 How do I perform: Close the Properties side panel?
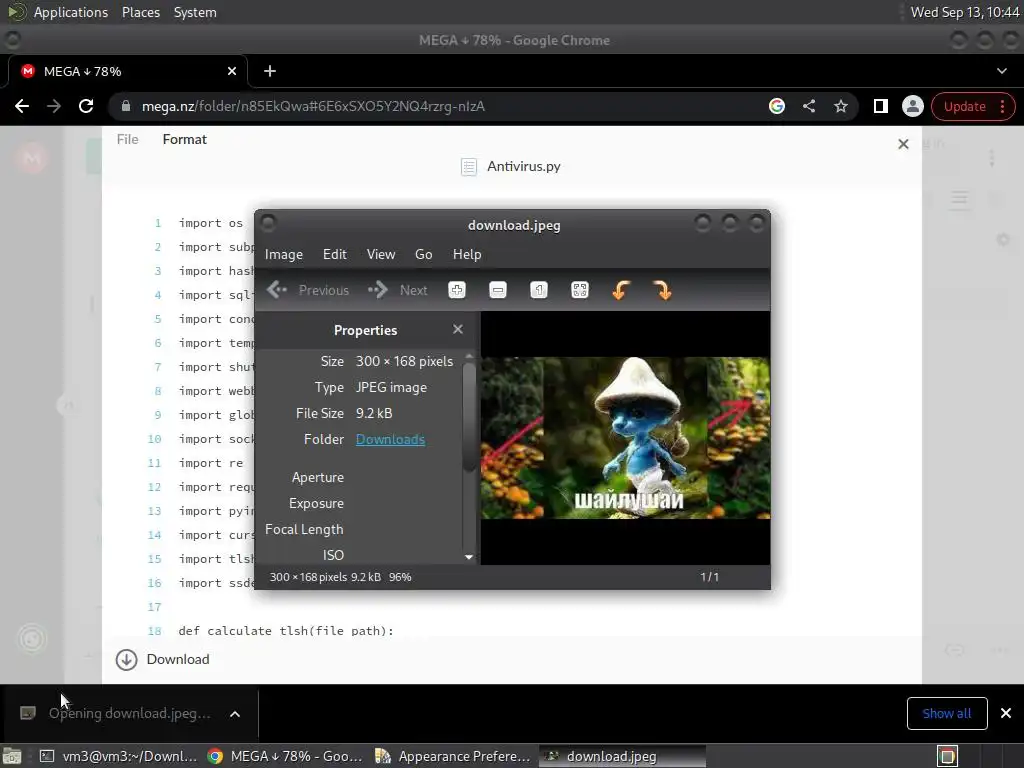(458, 329)
